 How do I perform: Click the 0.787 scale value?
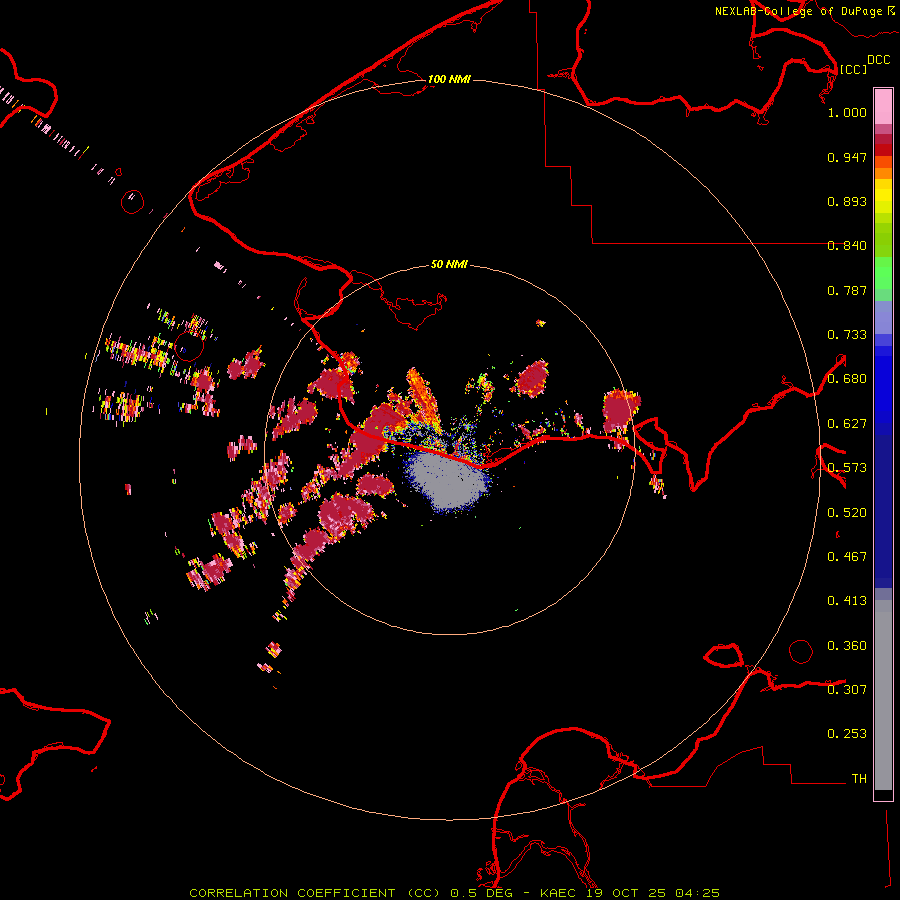tap(847, 290)
